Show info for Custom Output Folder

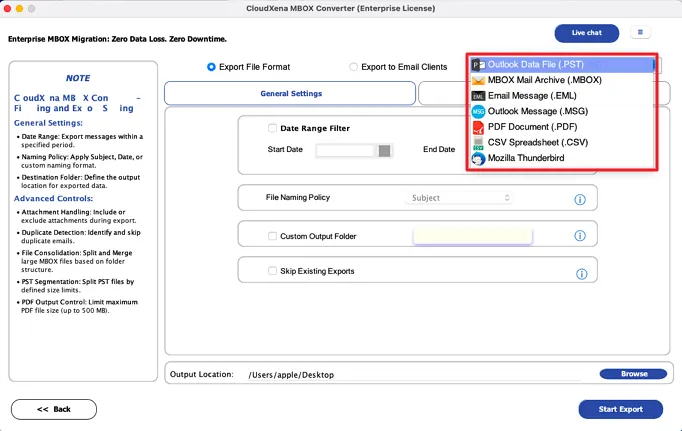point(580,236)
